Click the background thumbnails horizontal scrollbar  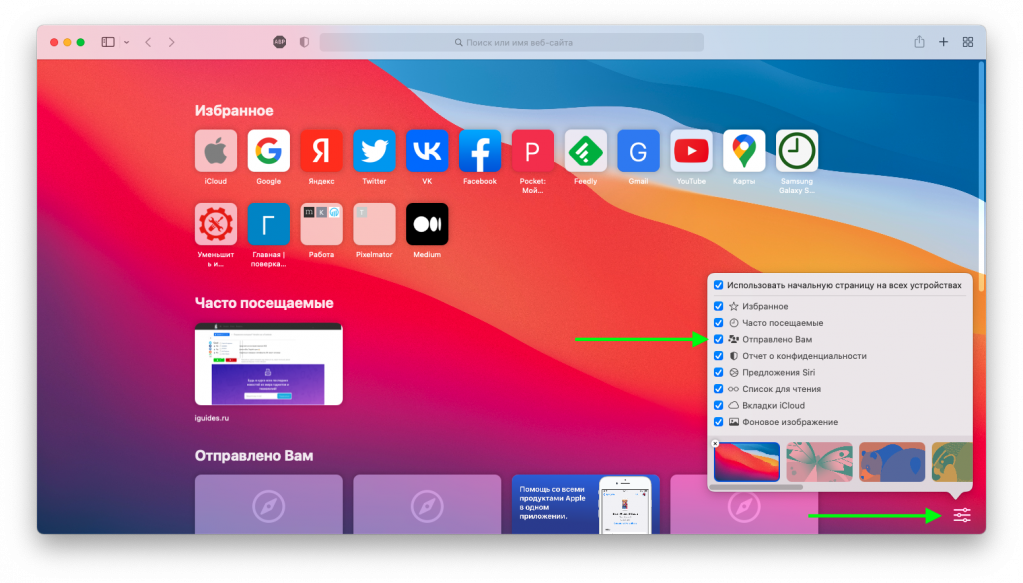(x=757, y=486)
